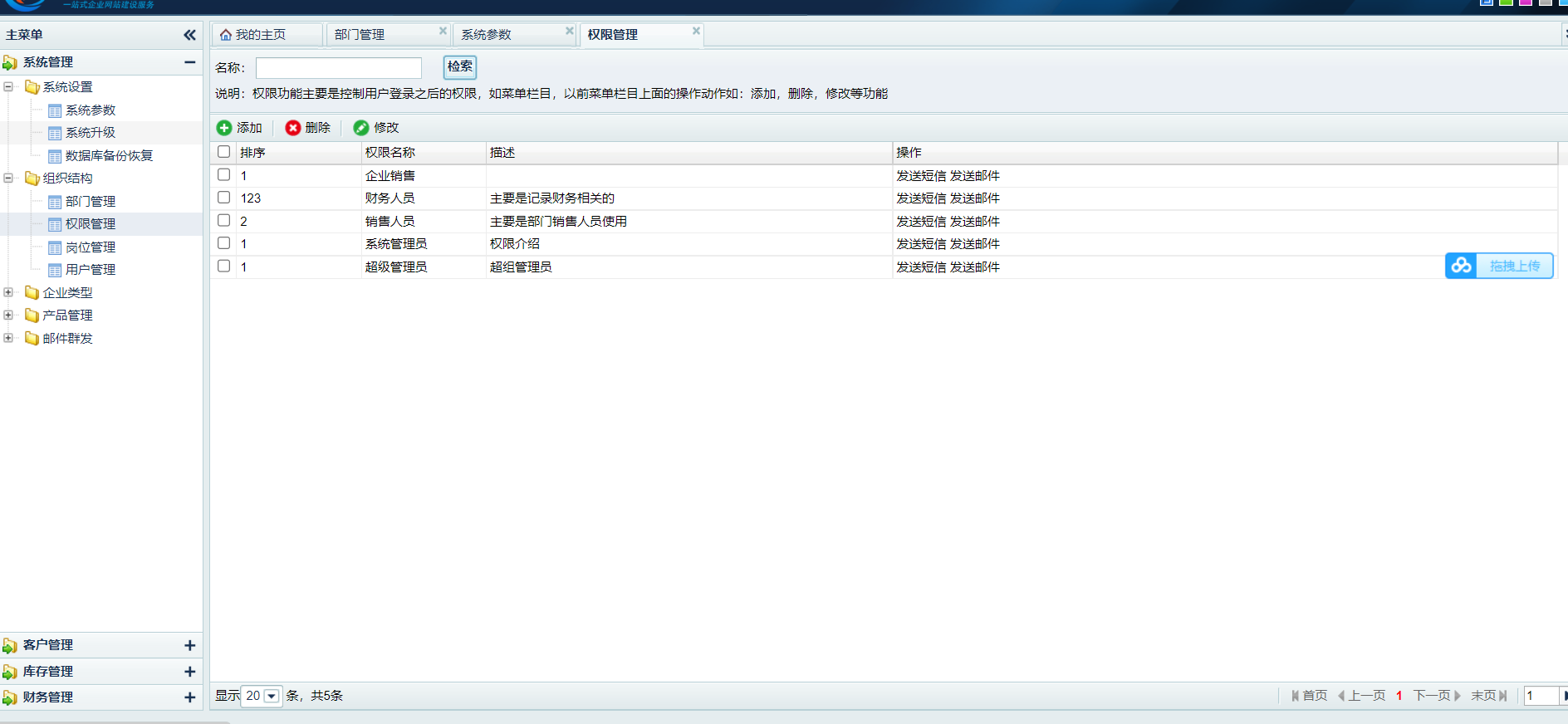Collapse the main menu sidebar with double-chevron icon
Image resolution: width=1568 pixels, height=724 pixels.
pos(189,35)
